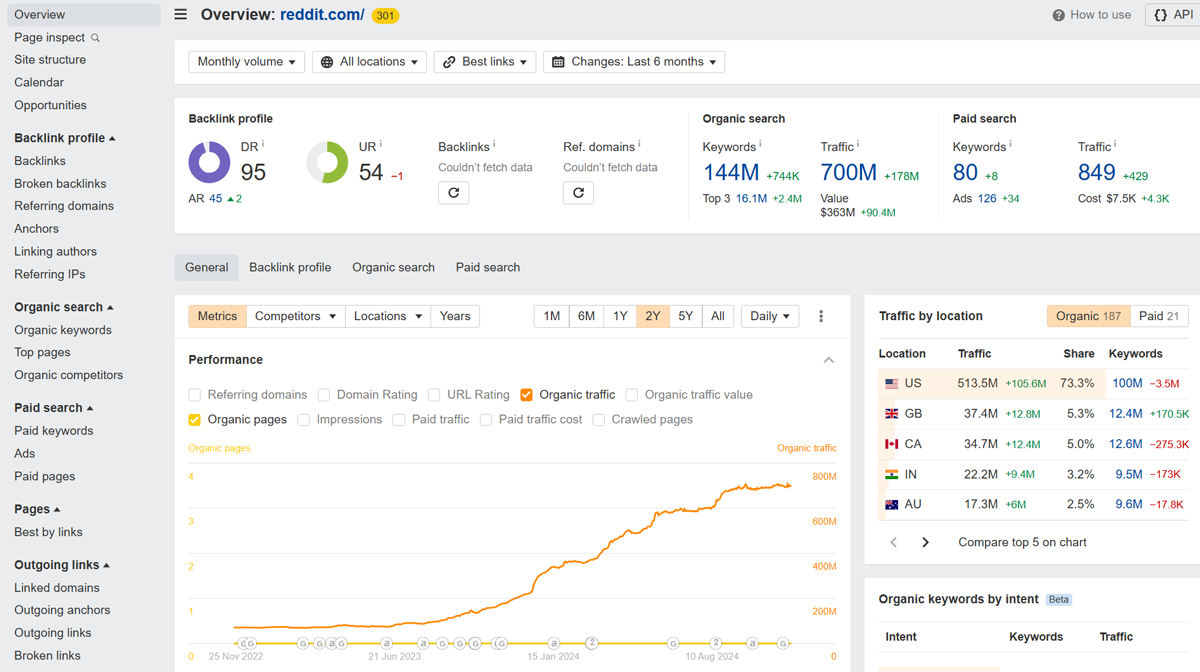Viewport: 1200px width, 672px height.
Task: Open the chart three-dot options menu
Action: coord(821,316)
